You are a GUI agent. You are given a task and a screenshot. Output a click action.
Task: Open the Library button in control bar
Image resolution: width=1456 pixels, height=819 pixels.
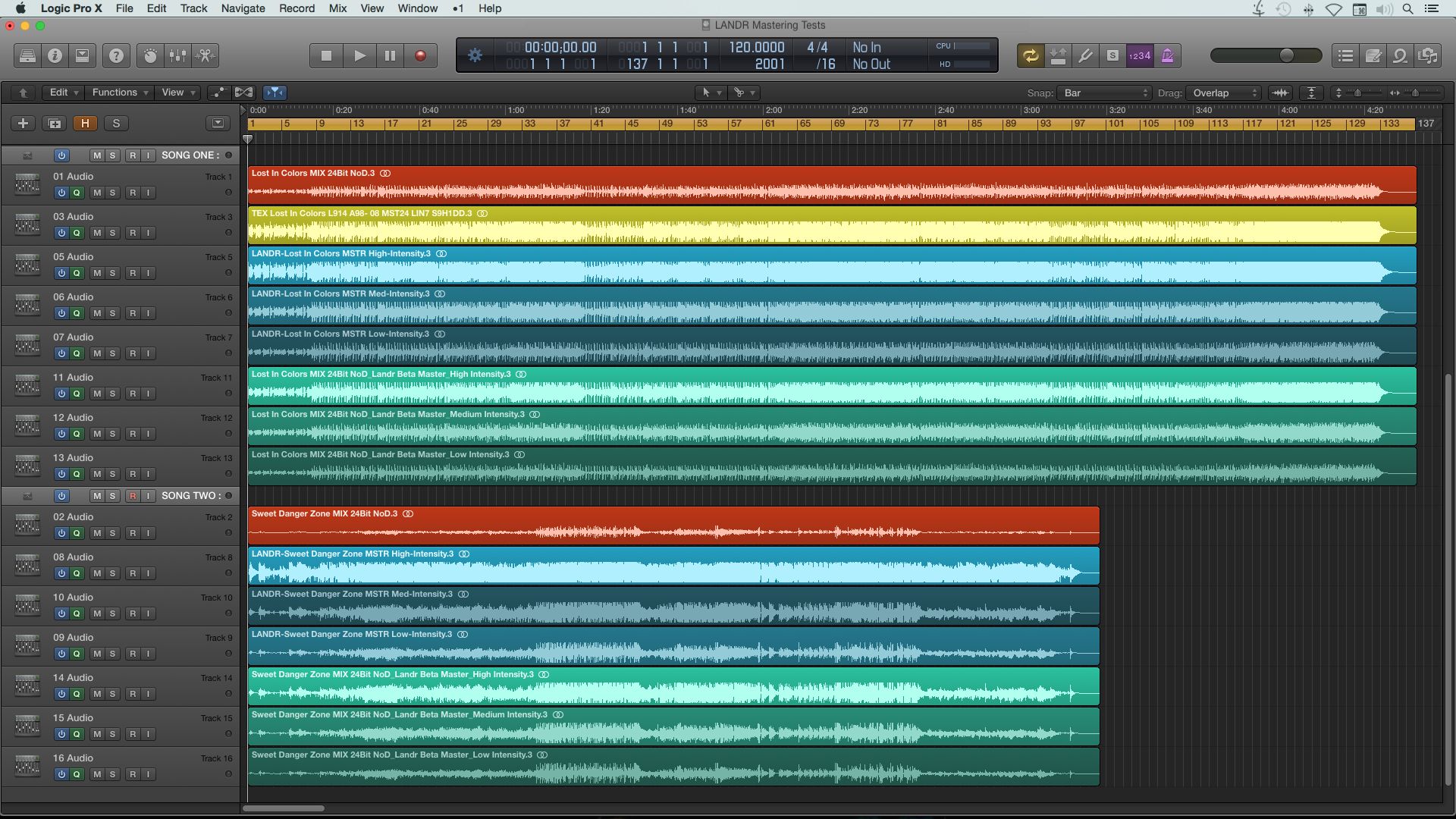point(27,55)
